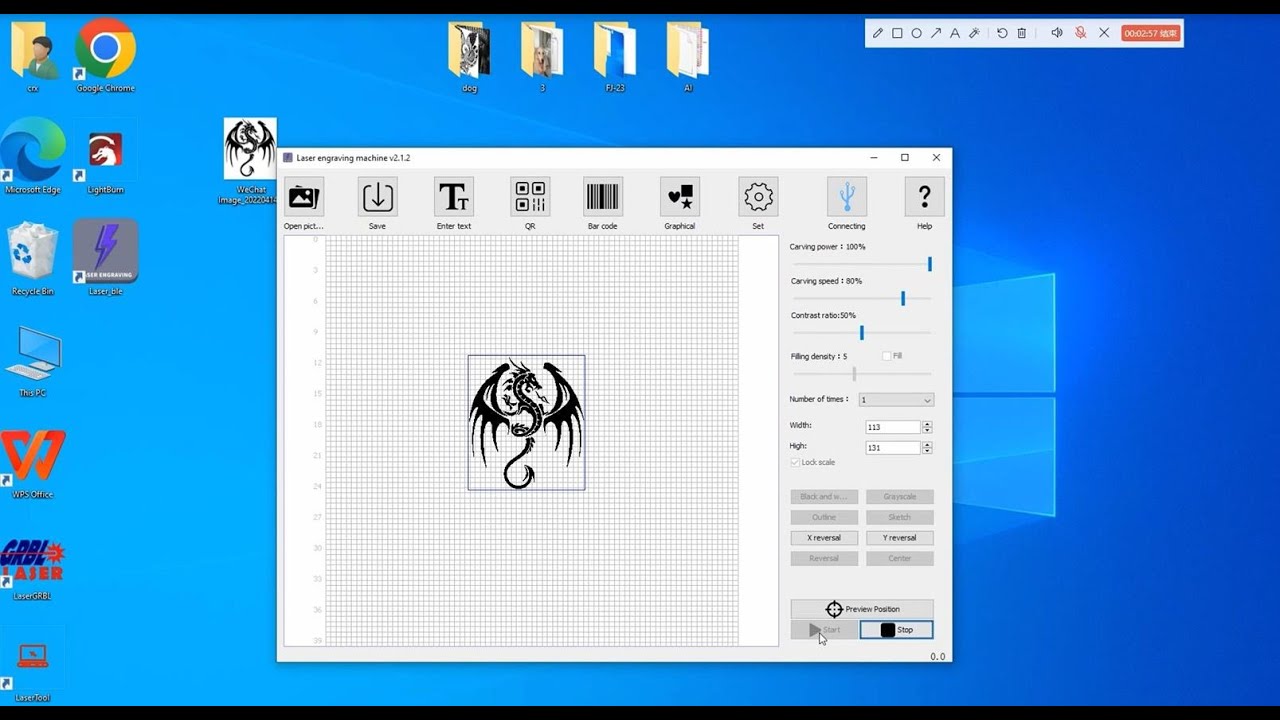Click the Sketch button
This screenshot has height=720, width=1280.
[900, 517]
